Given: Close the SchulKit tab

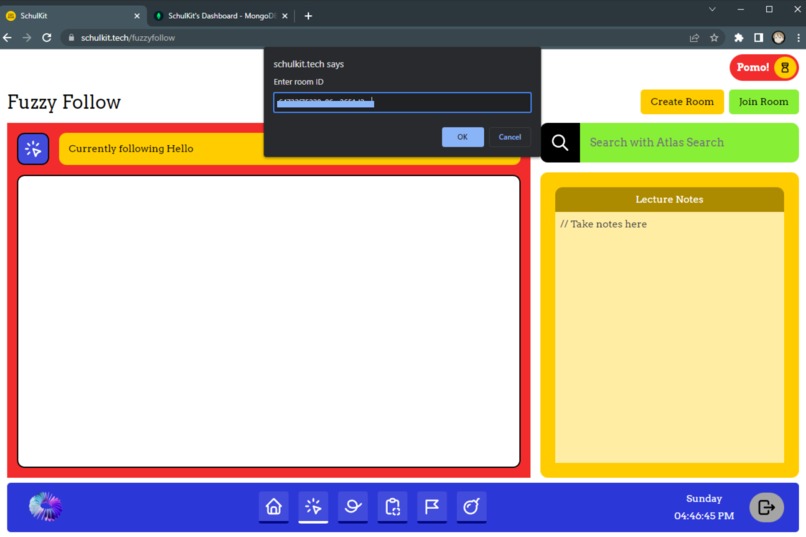Looking at the screenshot, I should [137, 16].
